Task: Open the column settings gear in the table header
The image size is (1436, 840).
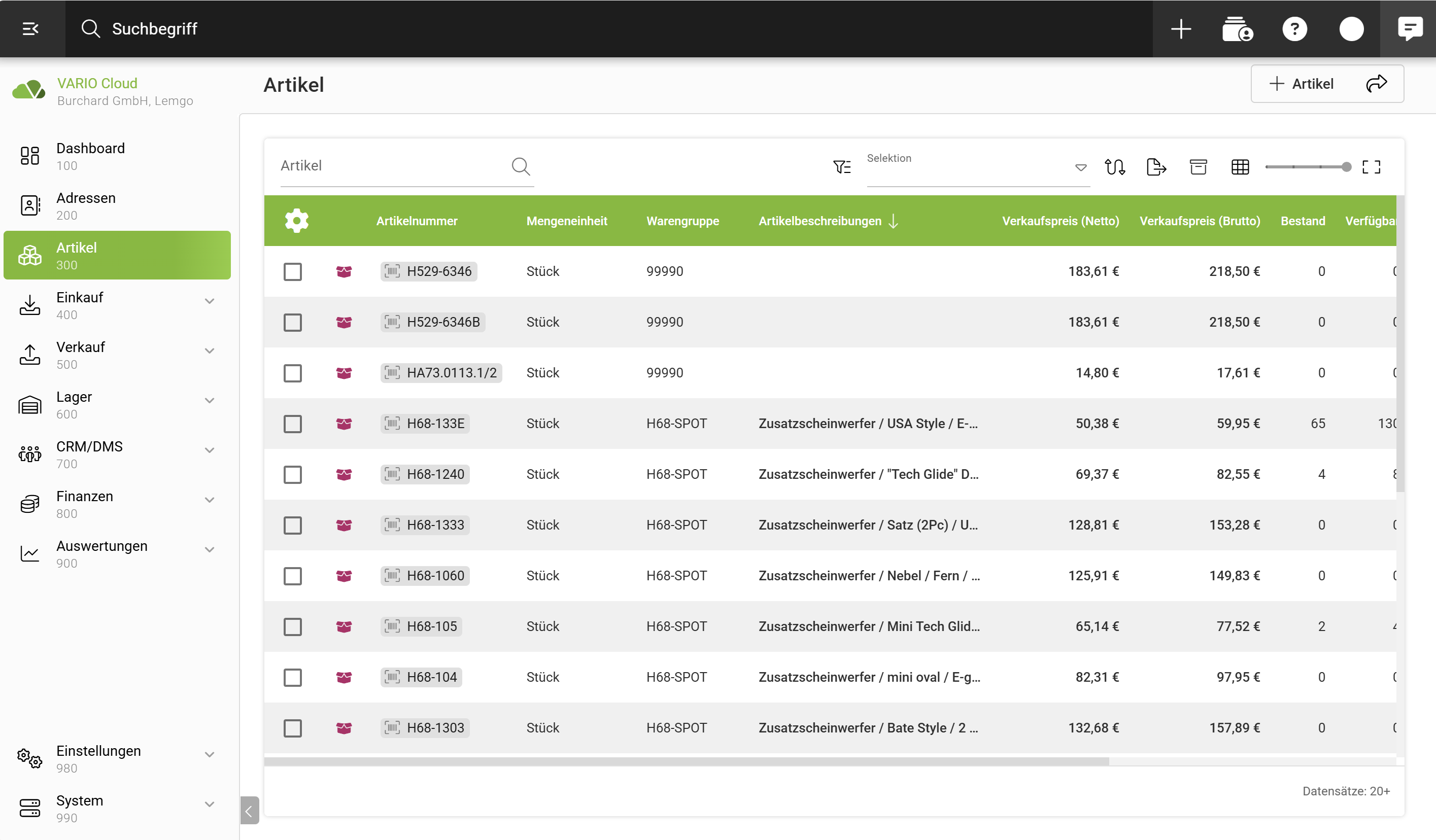Action: (297, 220)
